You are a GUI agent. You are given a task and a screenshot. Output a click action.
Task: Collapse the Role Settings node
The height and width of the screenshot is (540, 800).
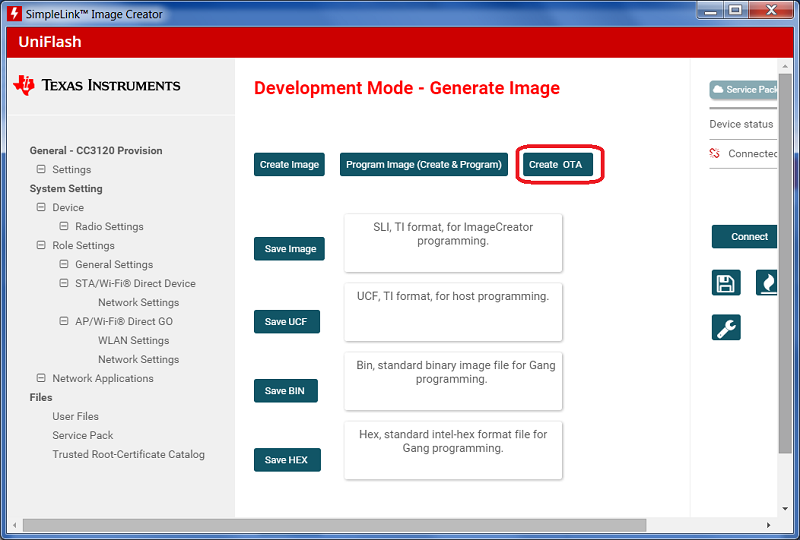[x=41, y=246]
